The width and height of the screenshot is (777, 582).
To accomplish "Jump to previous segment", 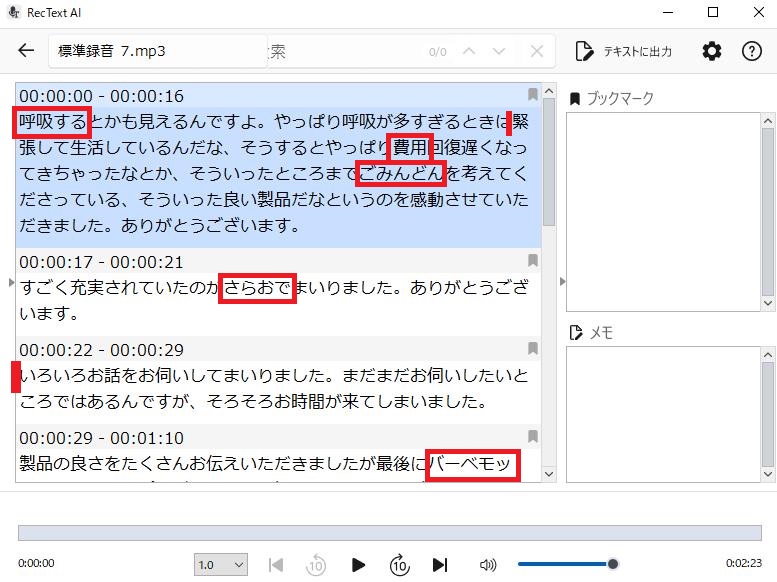I will (276, 565).
